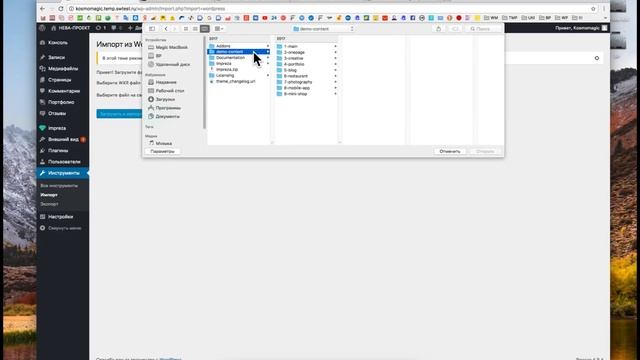Screen dimensions: 640x360
Task: Select the demo-content folder
Action: [239, 52]
